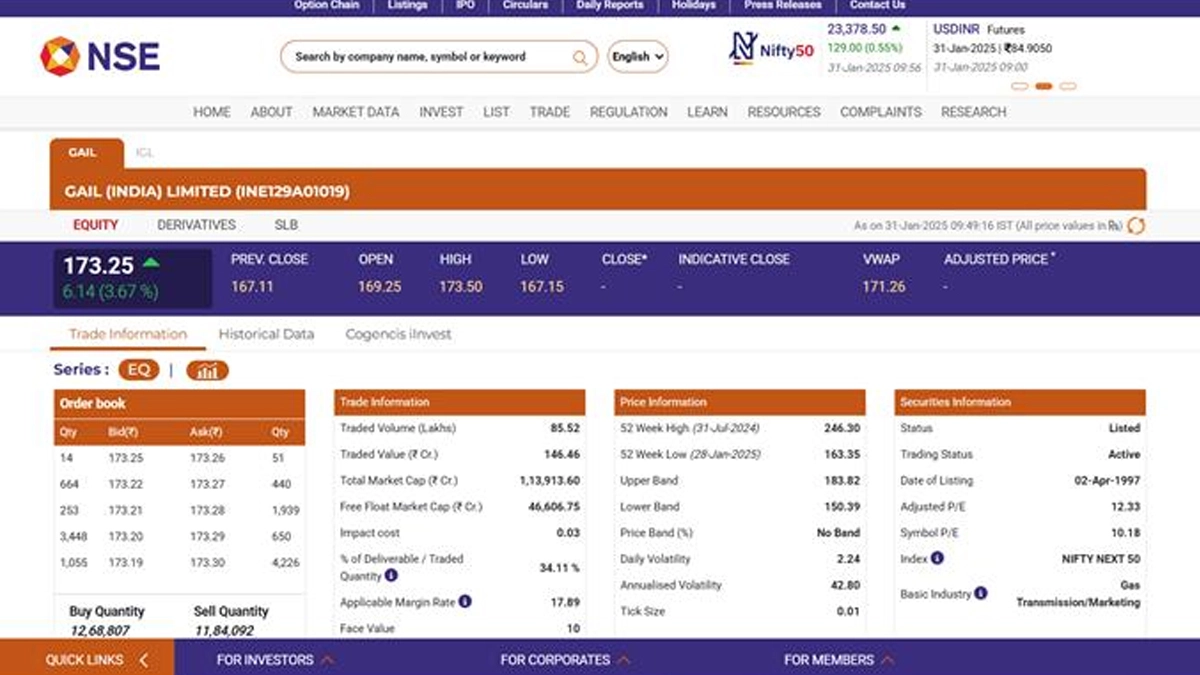Viewport: 1200px width, 675px height.
Task: Select the EQ series pill
Action: point(138,370)
